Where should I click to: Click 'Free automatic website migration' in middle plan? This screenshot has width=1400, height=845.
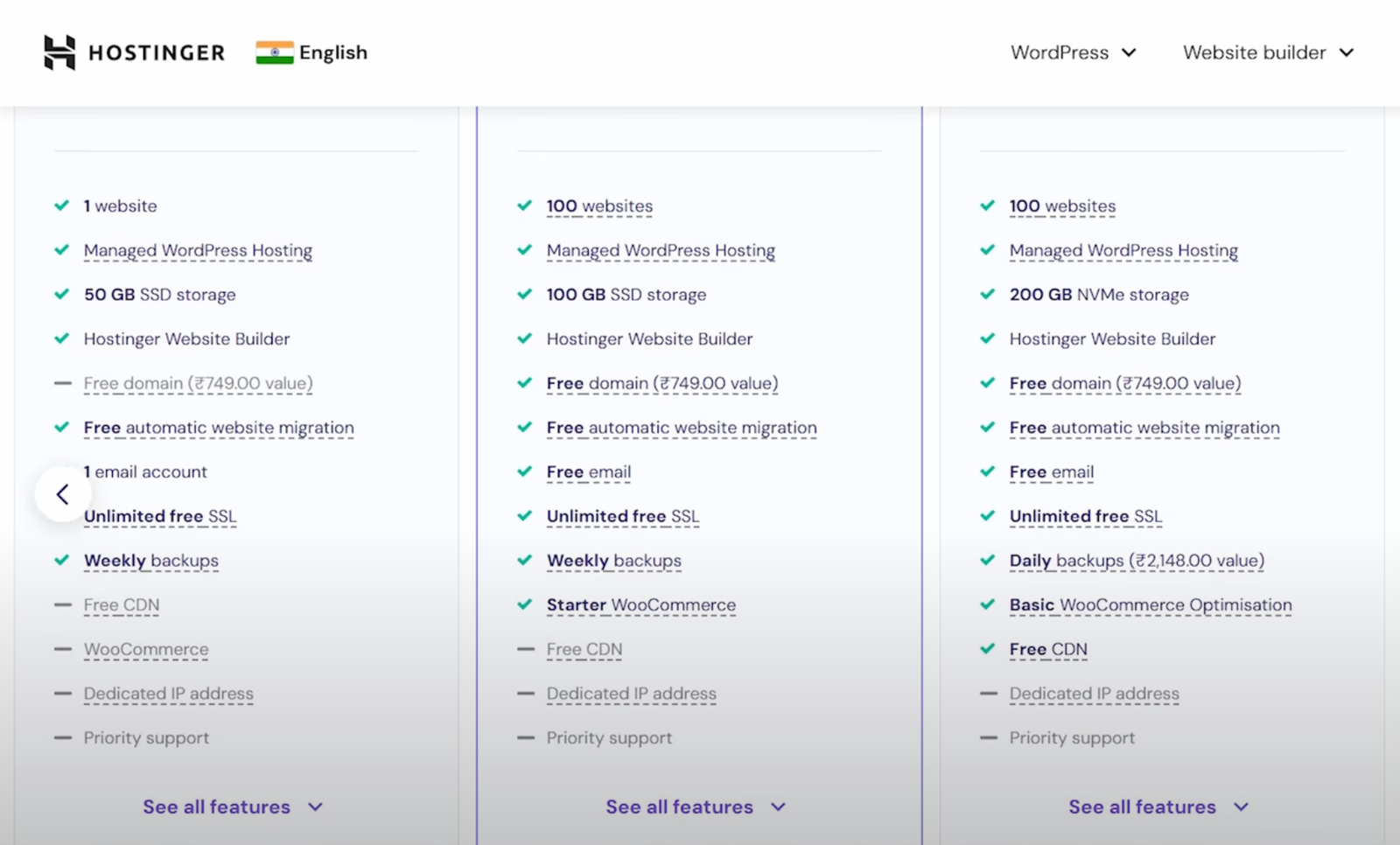click(x=682, y=428)
